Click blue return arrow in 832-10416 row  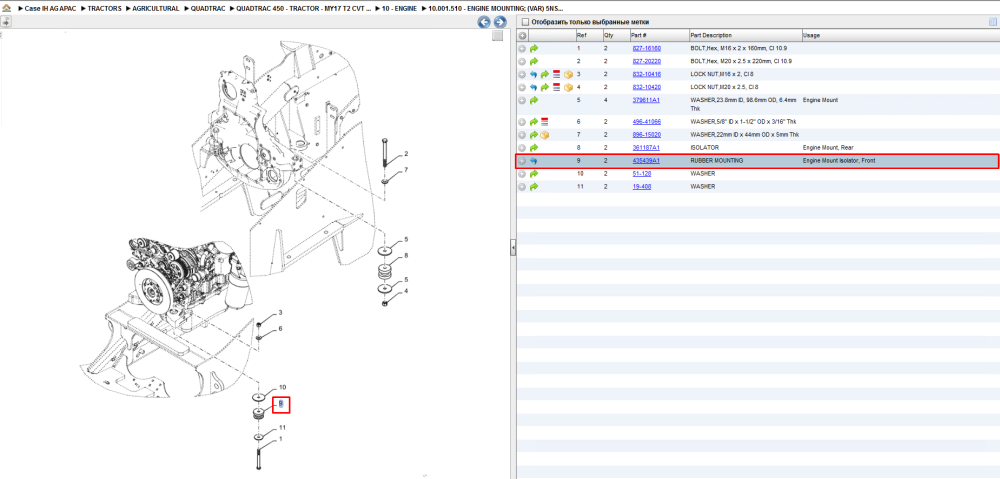pyautogui.click(x=534, y=74)
